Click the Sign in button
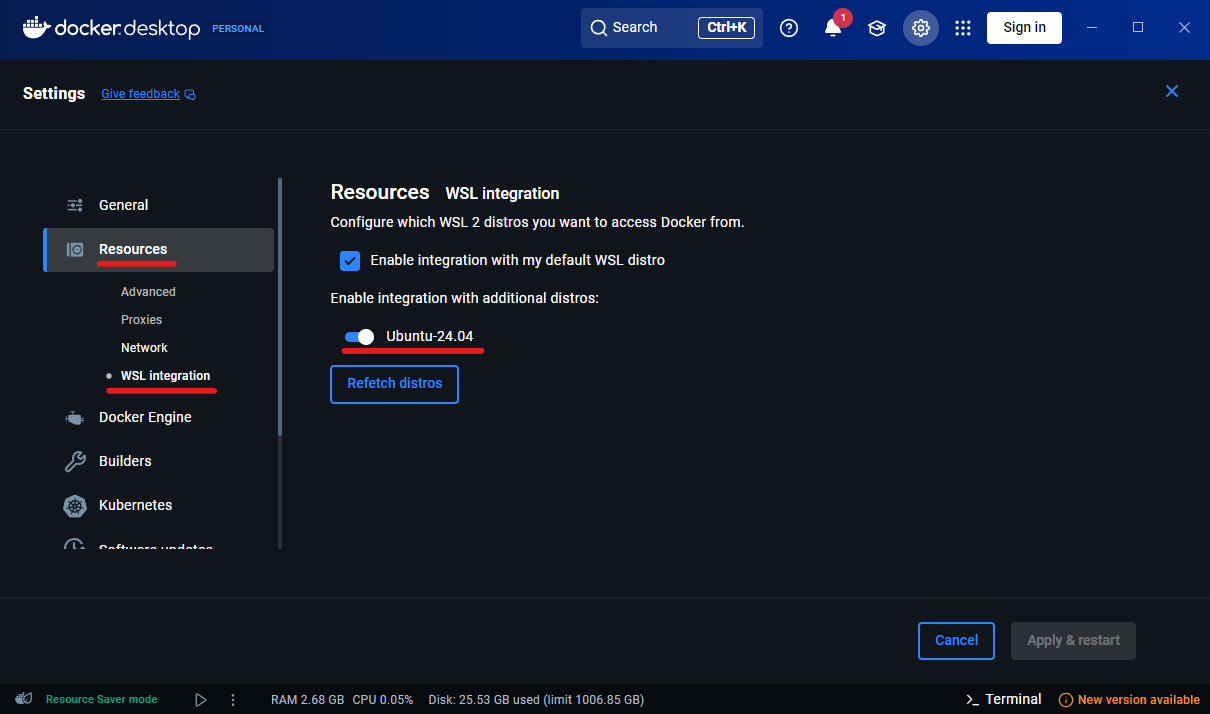The image size is (1210, 714). (1024, 28)
